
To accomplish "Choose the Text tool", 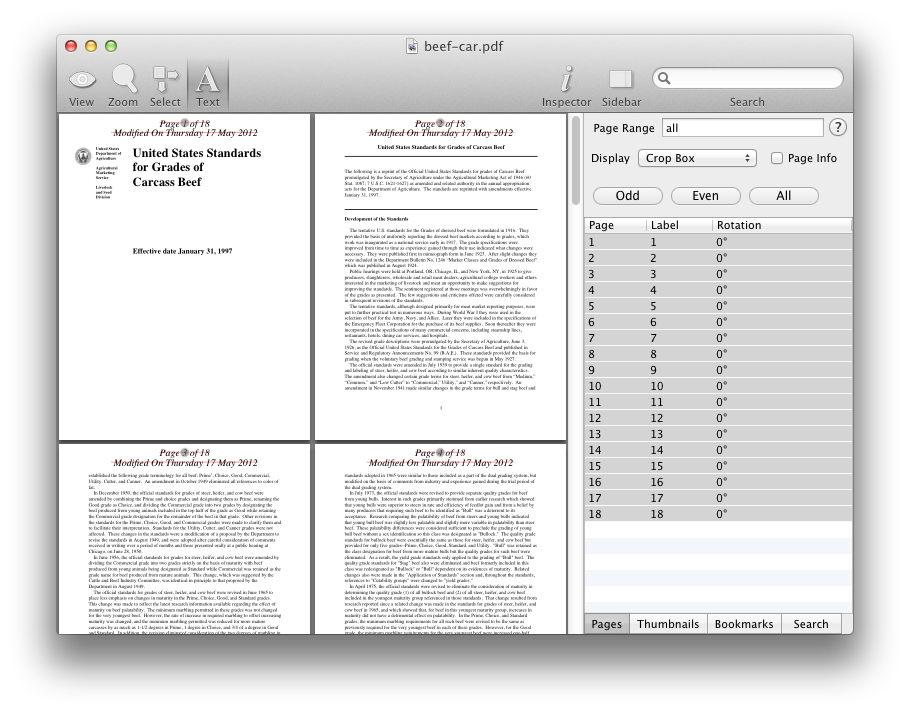I will (208, 86).
